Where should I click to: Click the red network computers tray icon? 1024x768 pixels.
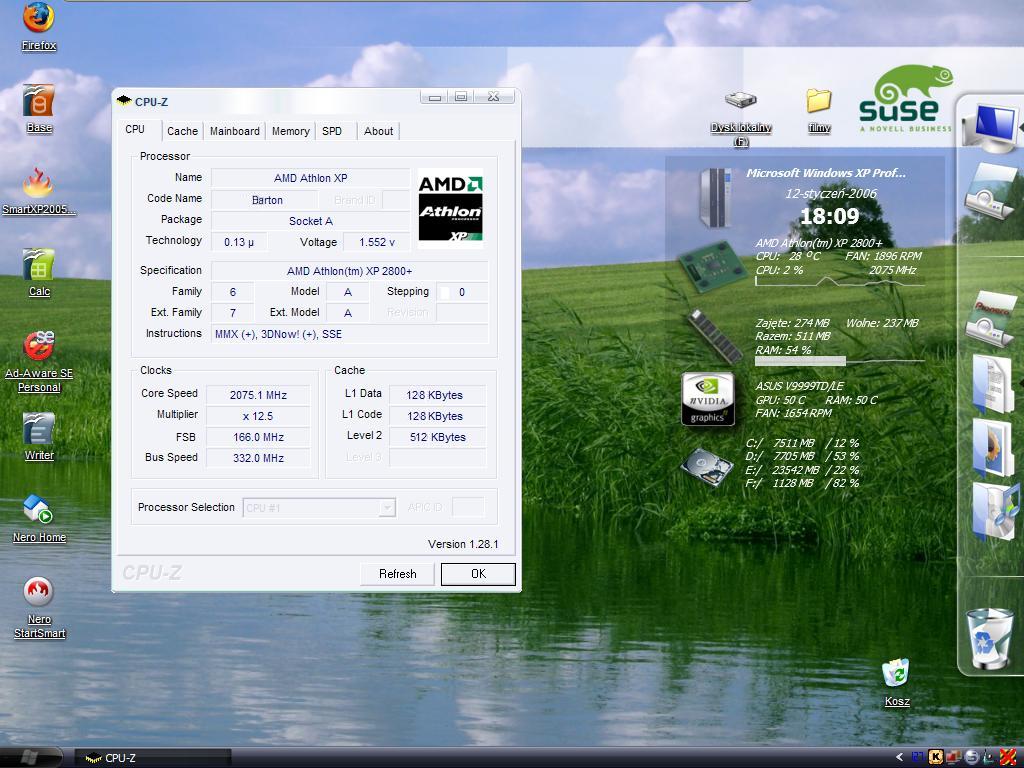coord(953,757)
